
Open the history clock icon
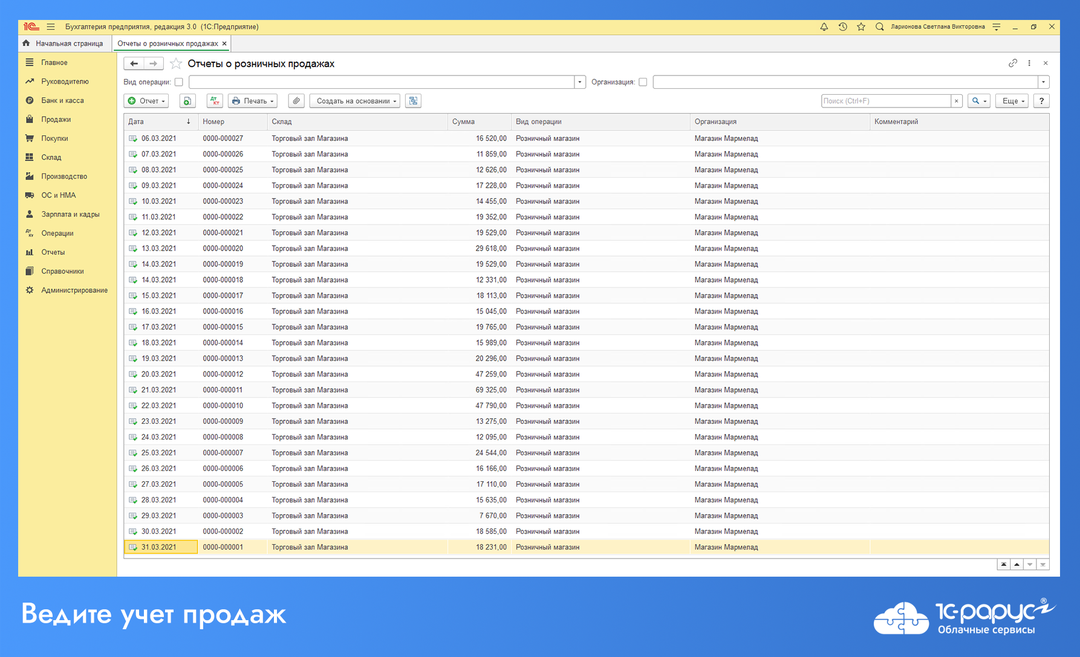(x=842, y=27)
